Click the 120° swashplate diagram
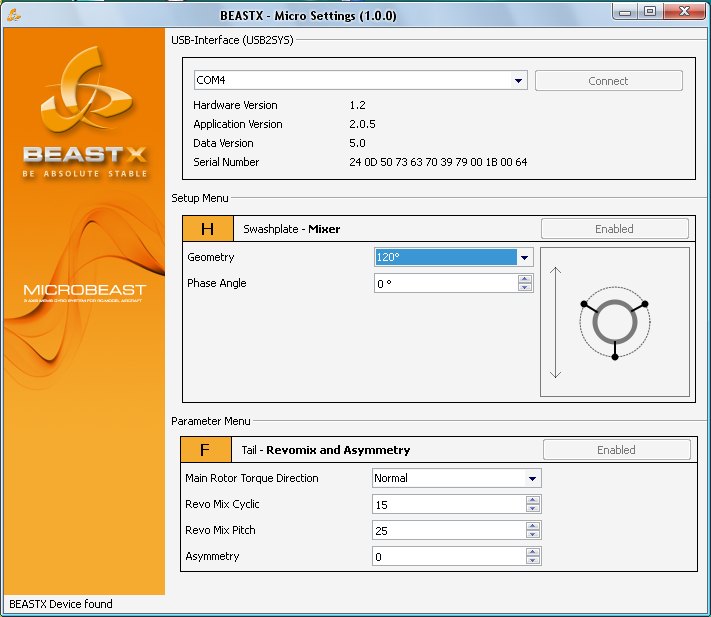The width and height of the screenshot is (711, 617). point(615,322)
